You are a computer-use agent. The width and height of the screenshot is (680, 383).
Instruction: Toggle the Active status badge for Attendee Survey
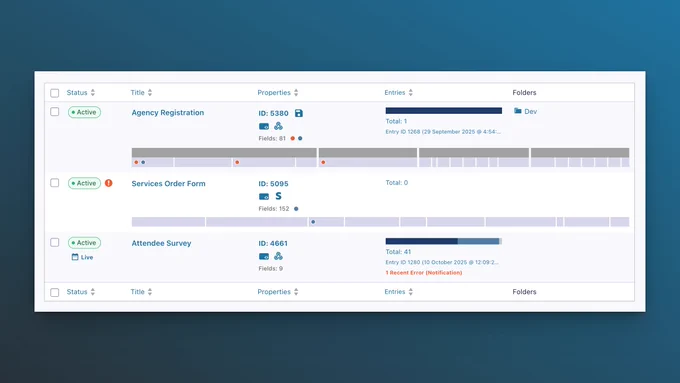[x=84, y=242]
